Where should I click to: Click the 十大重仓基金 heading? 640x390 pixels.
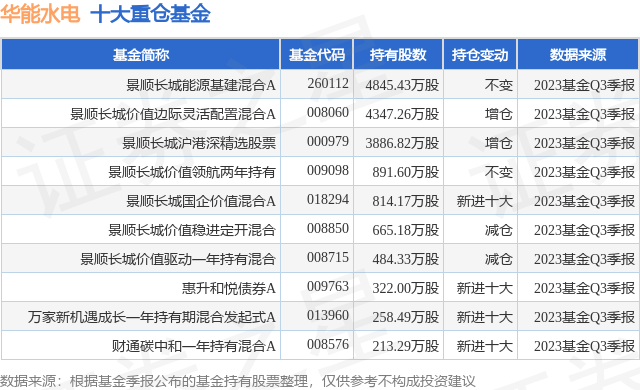coord(150,14)
